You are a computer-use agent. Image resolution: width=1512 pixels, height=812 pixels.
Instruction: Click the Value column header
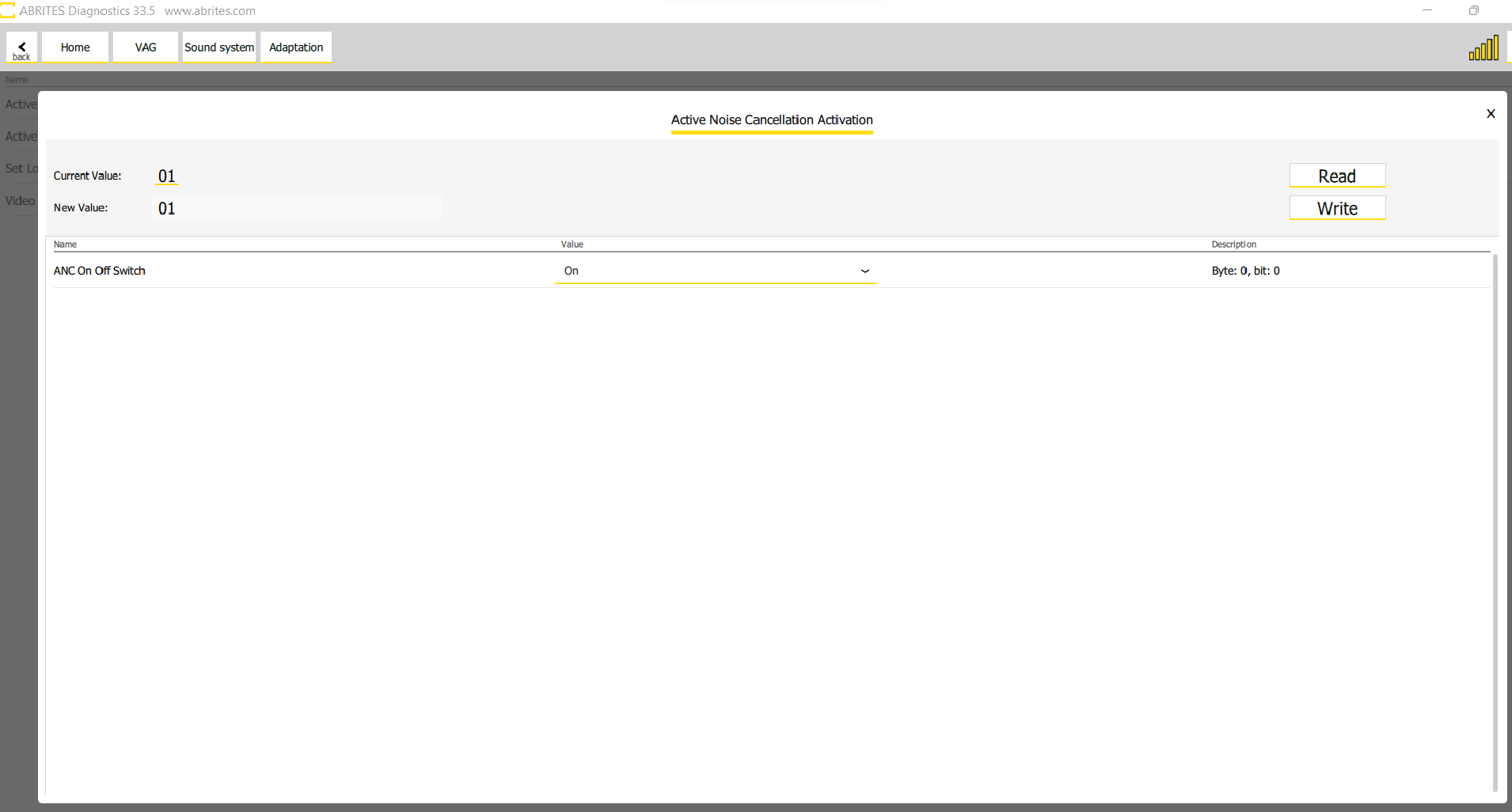point(572,245)
